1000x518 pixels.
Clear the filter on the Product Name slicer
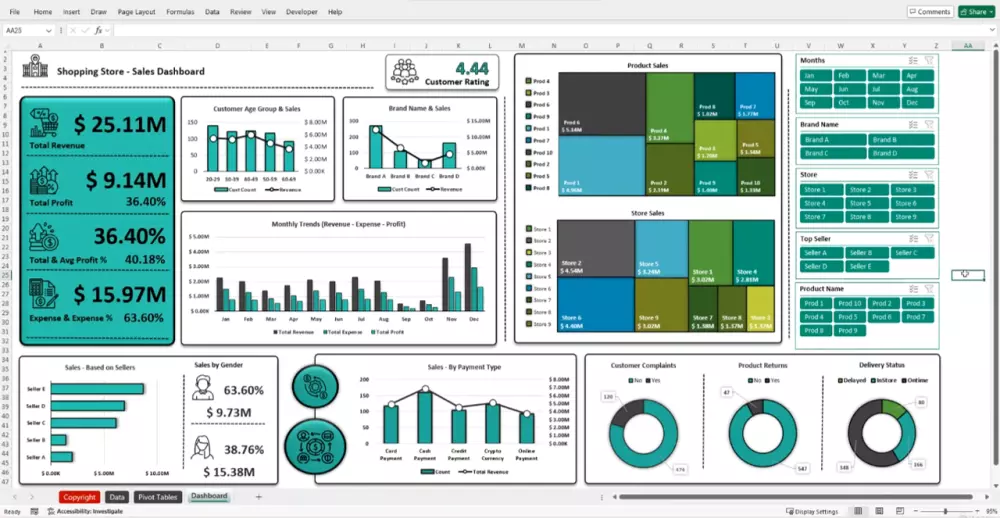(x=929, y=288)
